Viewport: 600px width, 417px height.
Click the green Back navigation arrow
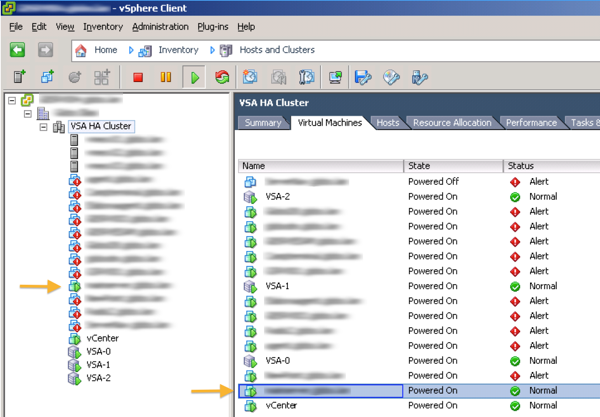click(18, 50)
